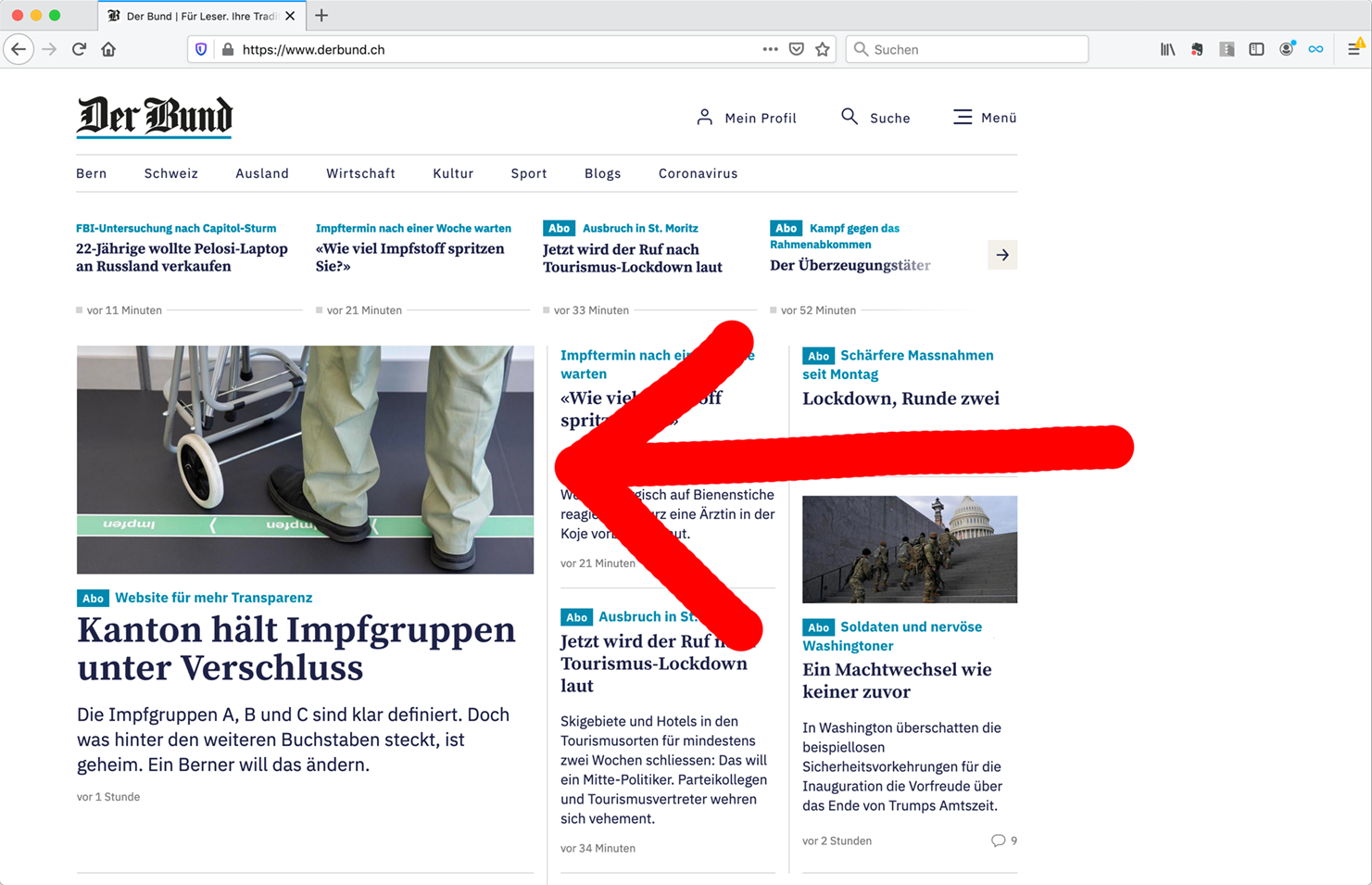The height and width of the screenshot is (885, 1372).
Task: Close the Der Bund browser tab
Action: point(290,16)
